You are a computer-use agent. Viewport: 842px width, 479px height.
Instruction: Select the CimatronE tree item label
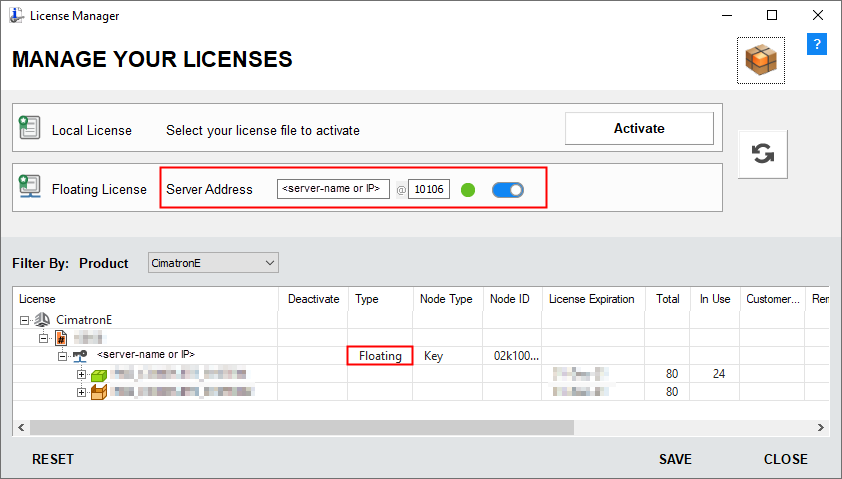[84, 320]
